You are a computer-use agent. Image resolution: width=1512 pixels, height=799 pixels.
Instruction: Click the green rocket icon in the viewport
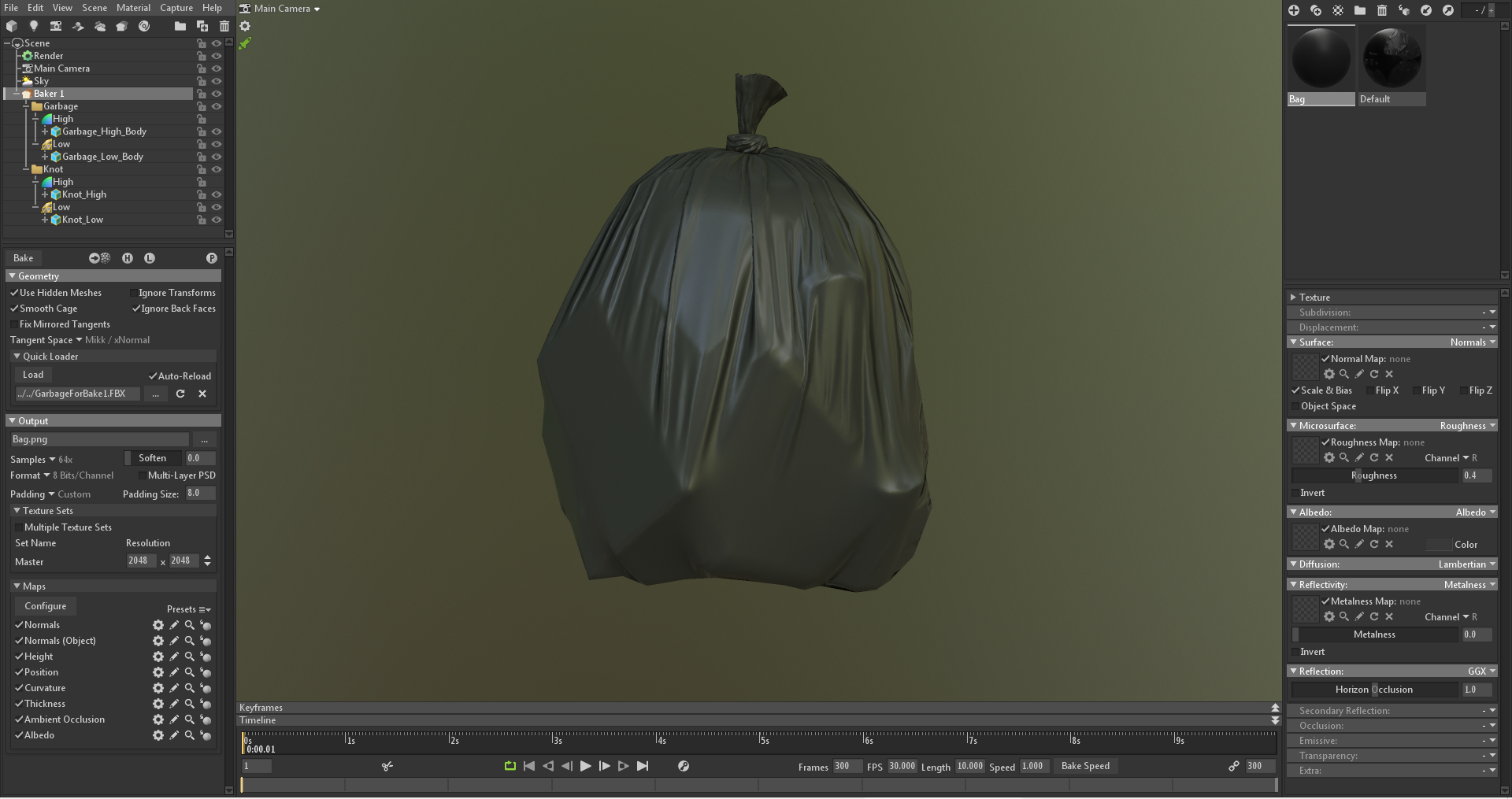point(245,43)
